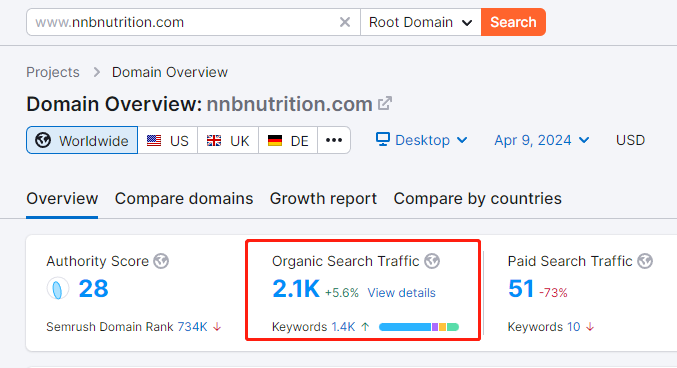The width and height of the screenshot is (677, 368).
Task: Click the Domain Overview breadcrumb
Action: tap(170, 72)
